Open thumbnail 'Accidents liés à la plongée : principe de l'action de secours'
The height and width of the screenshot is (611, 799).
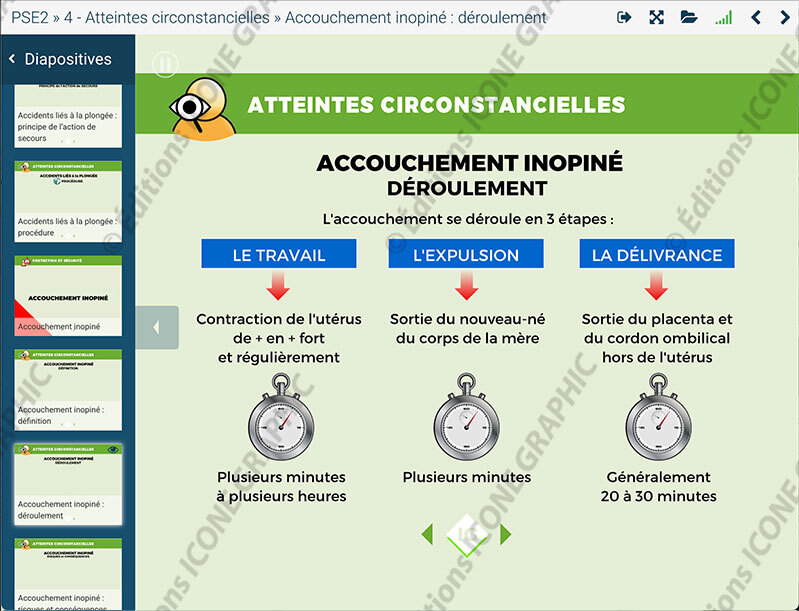pos(68,116)
